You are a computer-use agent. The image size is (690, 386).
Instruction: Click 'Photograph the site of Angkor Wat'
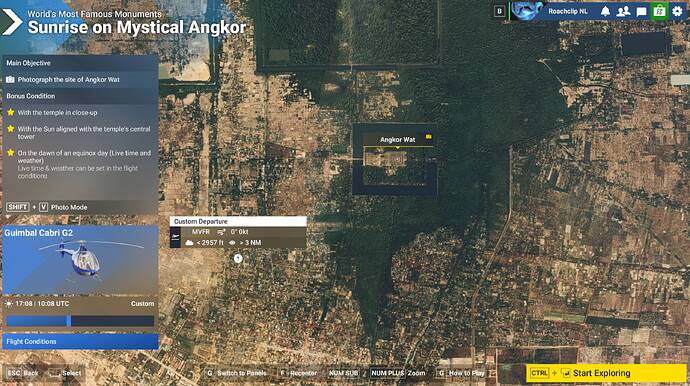[x=69, y=80]
